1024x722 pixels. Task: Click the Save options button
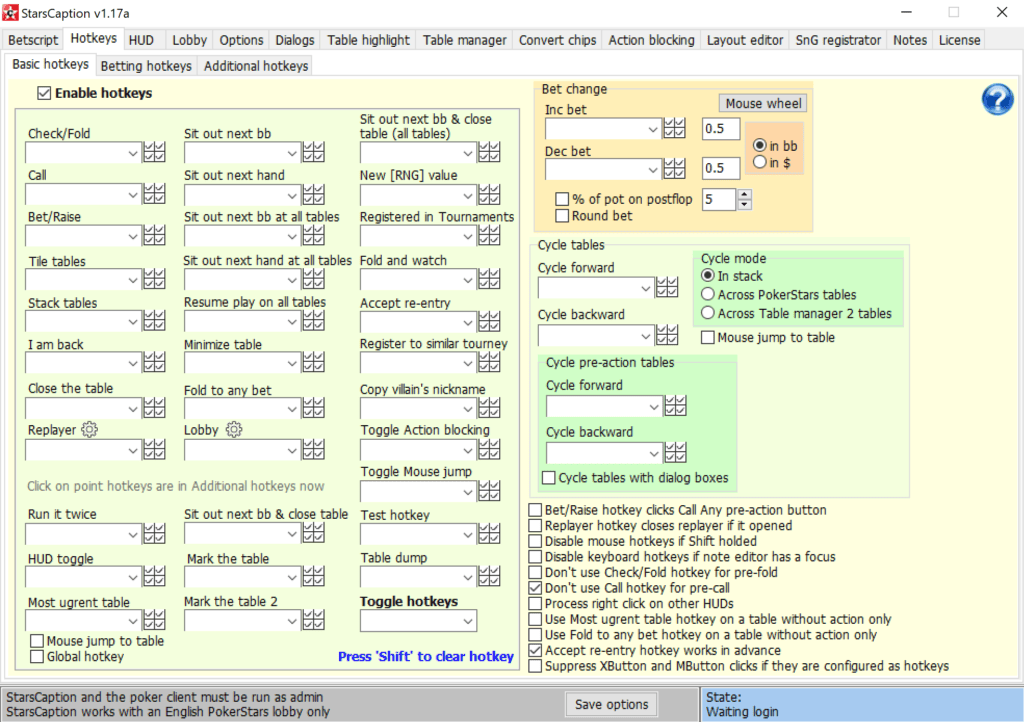tap(611, 704)
